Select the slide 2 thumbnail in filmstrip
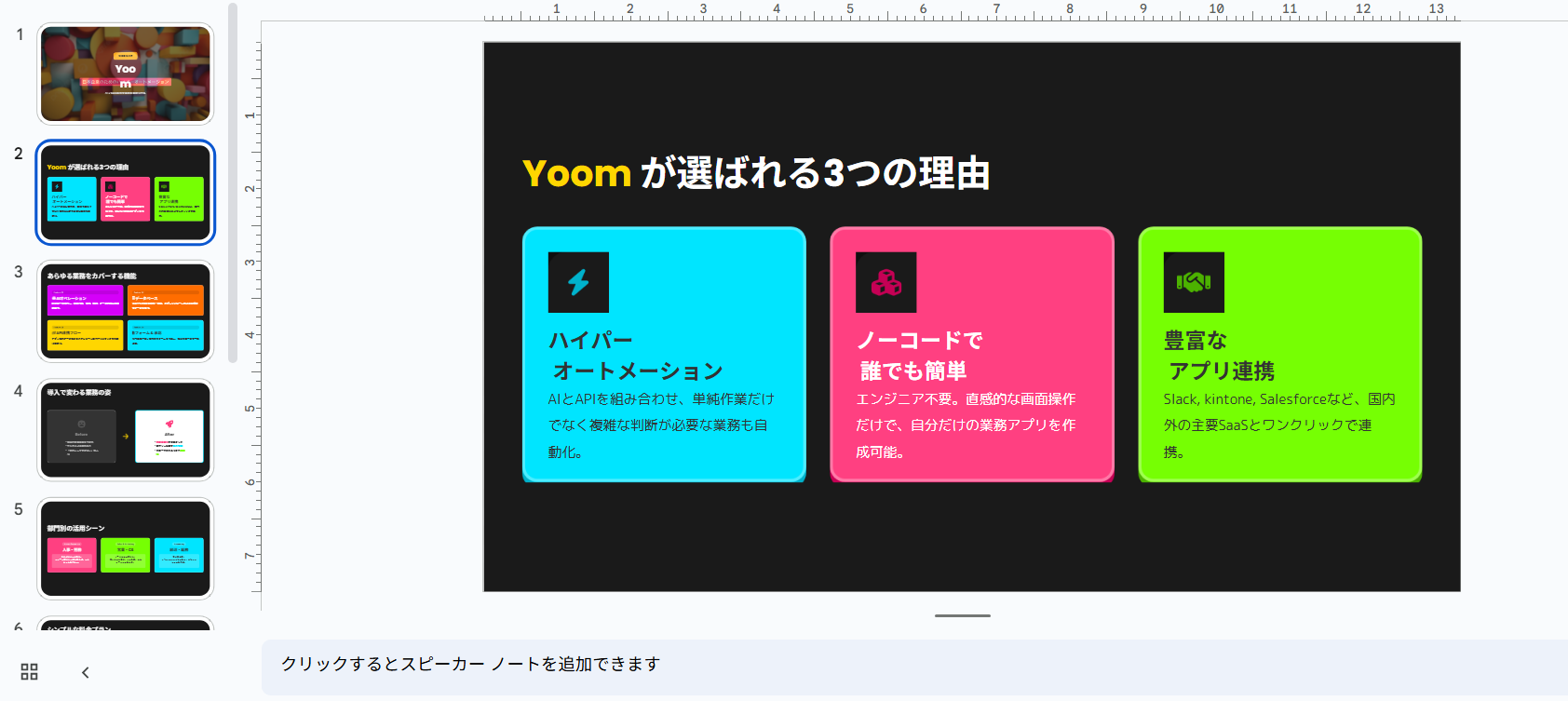This screenshot has height=701, width=1568. [126, 193]
